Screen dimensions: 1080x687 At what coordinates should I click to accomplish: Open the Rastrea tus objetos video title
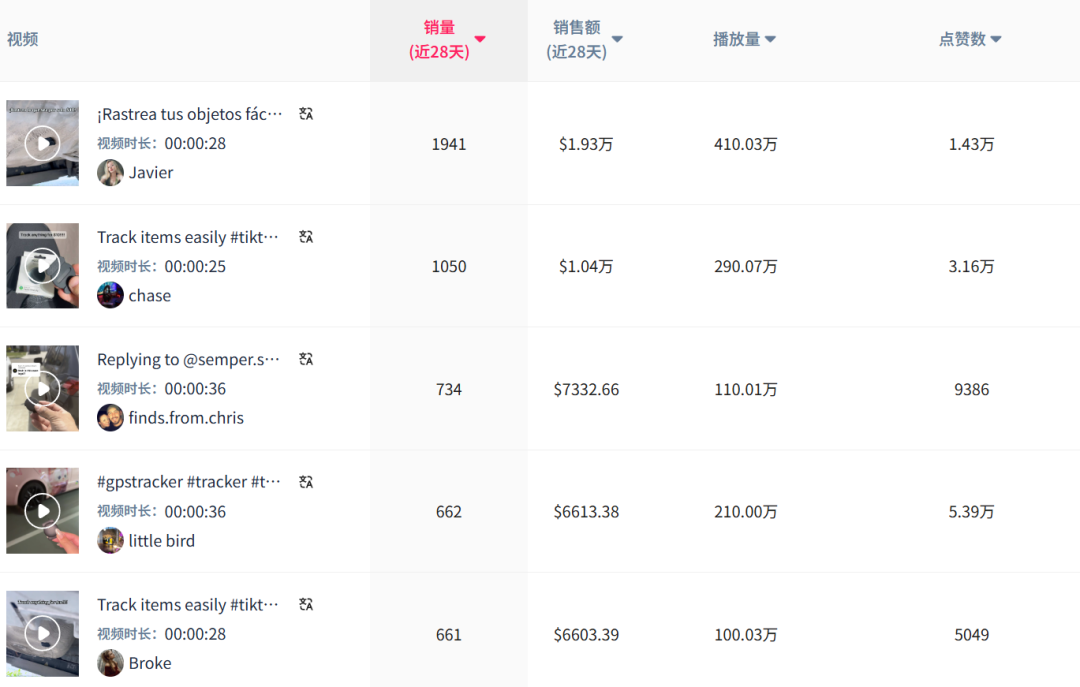pyautogui.click(x=189, y=114)
